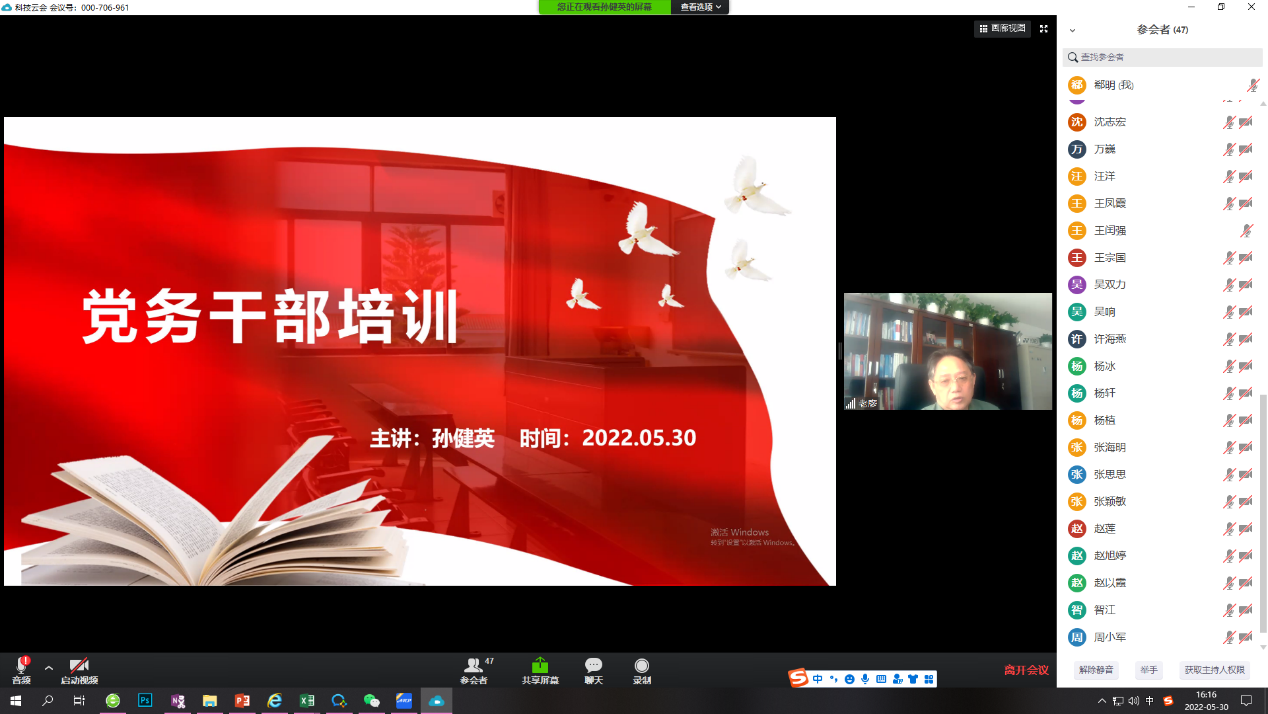
Task: Open the 聊天 chat icon
Action: coord(593,666)
